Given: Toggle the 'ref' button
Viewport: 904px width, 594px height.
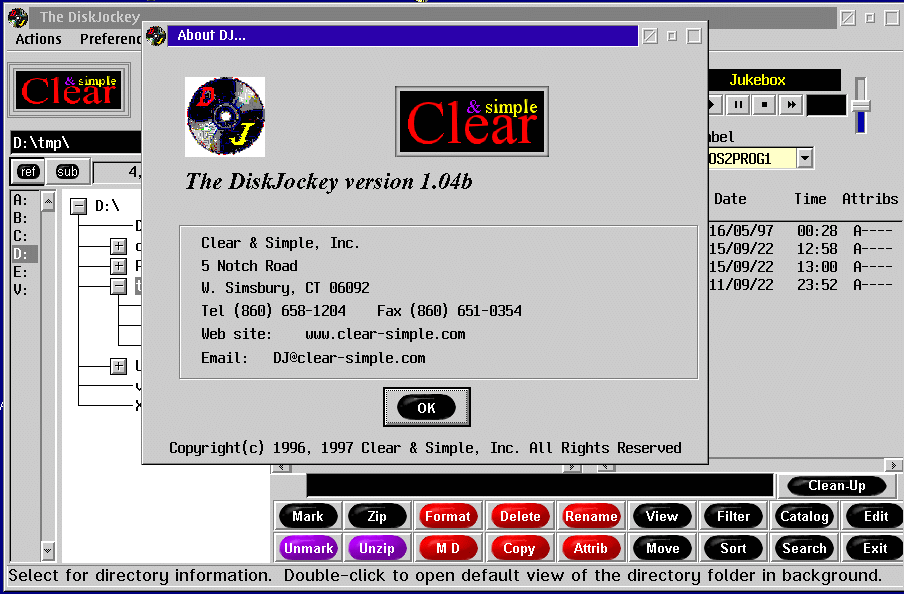Looking at the screenshot, I should pyautogui.click(x=28, y=171).
